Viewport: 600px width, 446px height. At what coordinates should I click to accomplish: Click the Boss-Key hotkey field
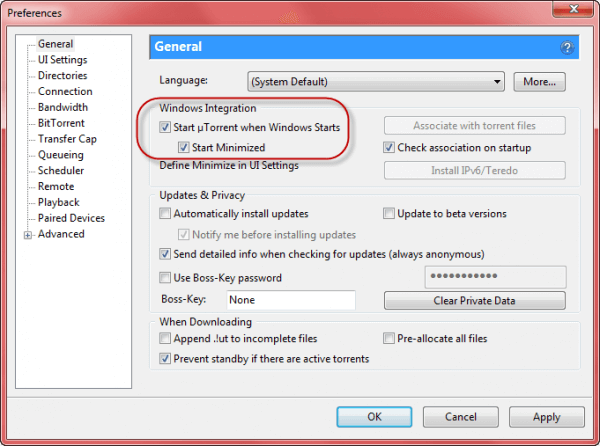point(291,300)
